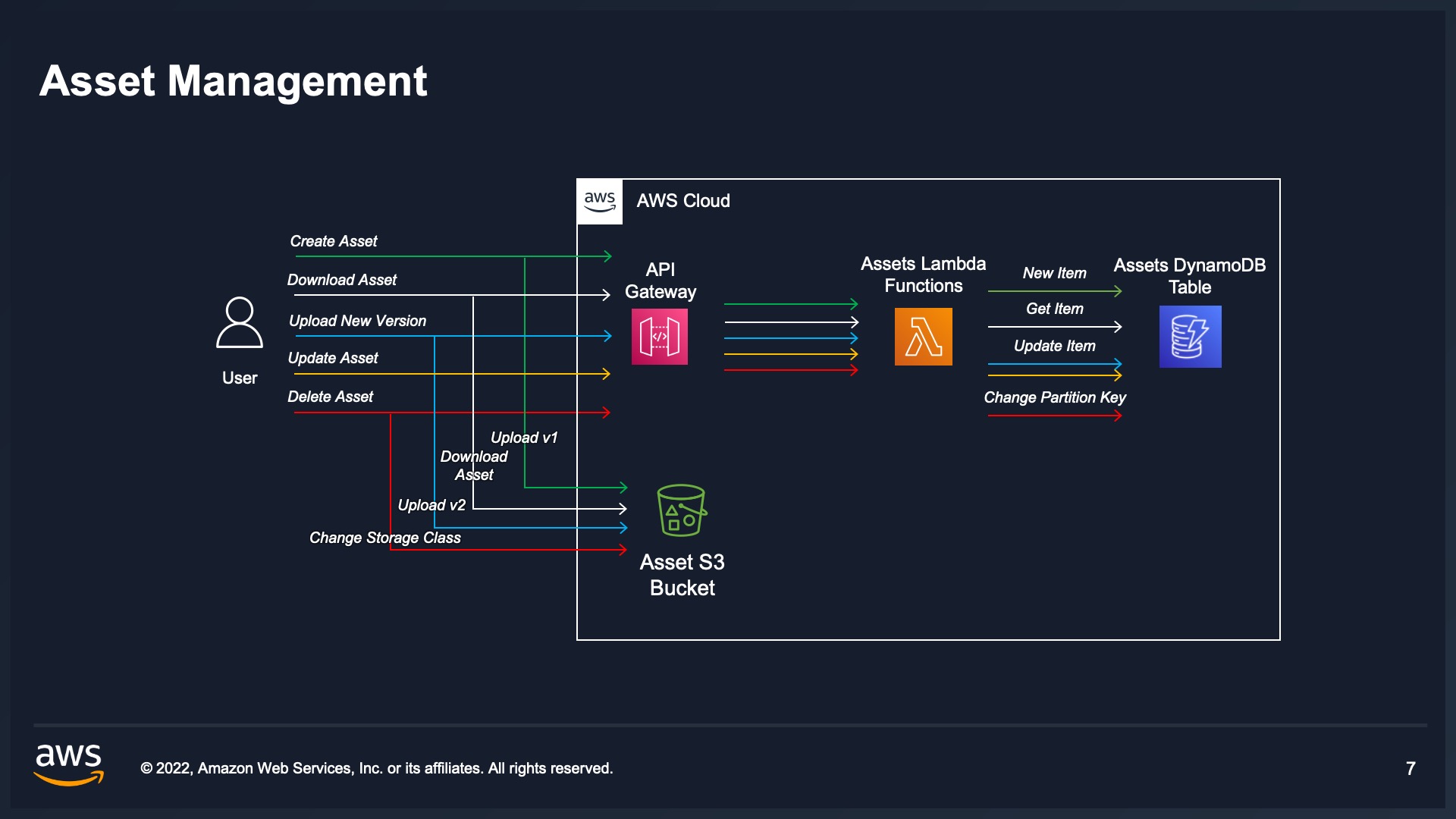Select the Upload v2 label
Image resolution: width=1456 pixels, height=819 pixels.
tap(431, 505)
